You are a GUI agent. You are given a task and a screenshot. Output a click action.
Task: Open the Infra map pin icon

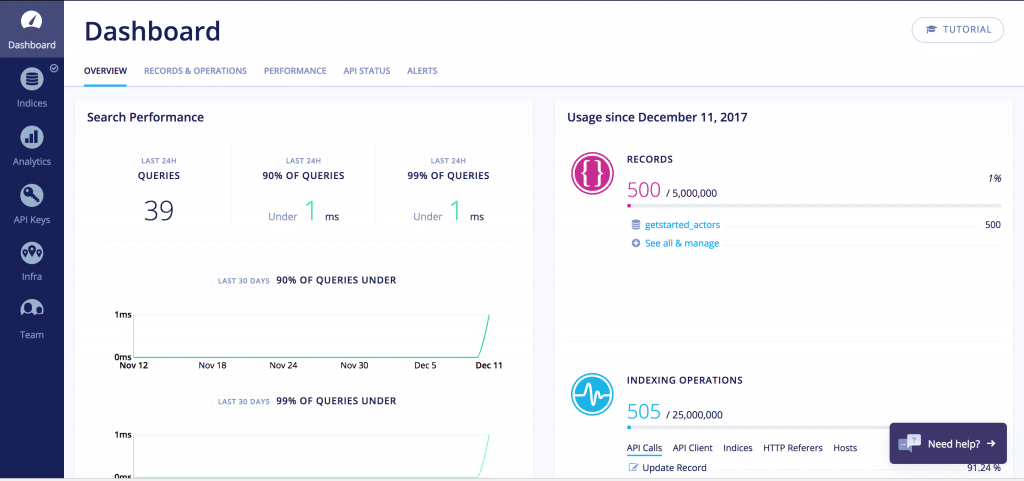pos(31,253)
